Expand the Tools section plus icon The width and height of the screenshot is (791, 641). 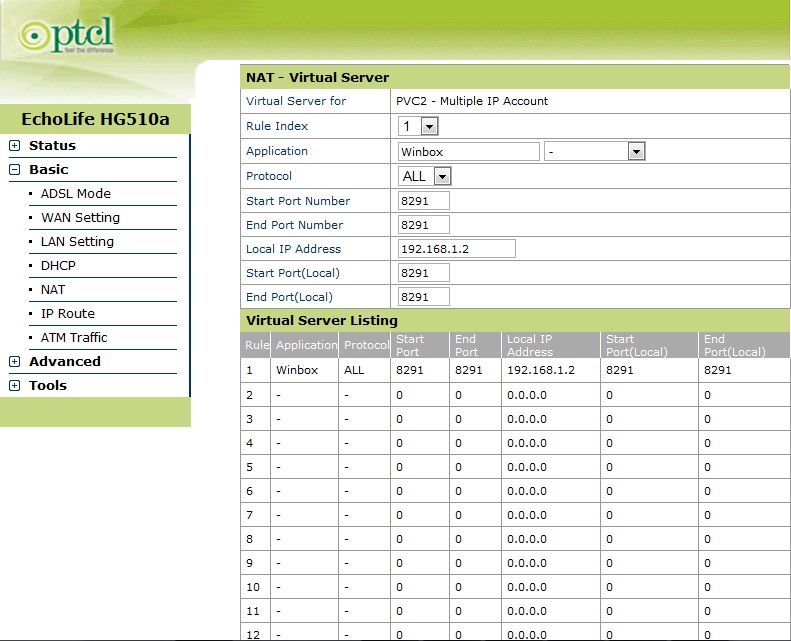coord(15,386)
